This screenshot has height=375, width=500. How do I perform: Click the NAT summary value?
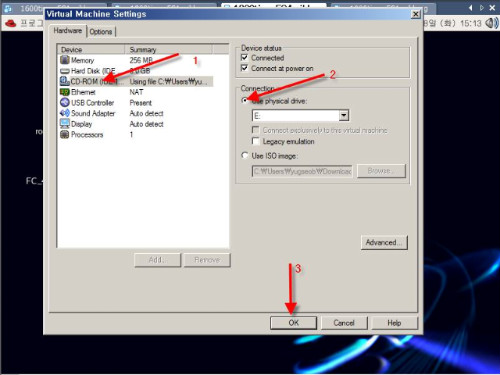pos(136,92)
